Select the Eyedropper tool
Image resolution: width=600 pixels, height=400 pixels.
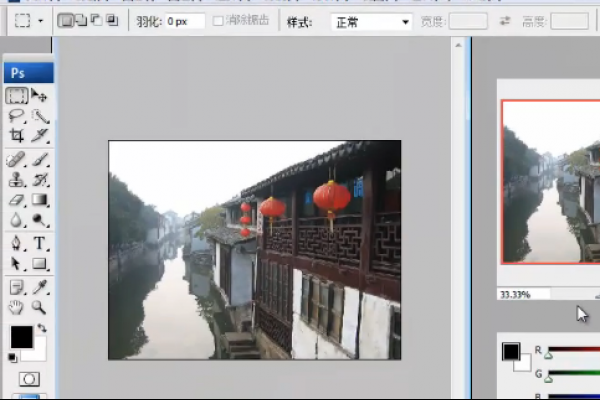point(40,287)
